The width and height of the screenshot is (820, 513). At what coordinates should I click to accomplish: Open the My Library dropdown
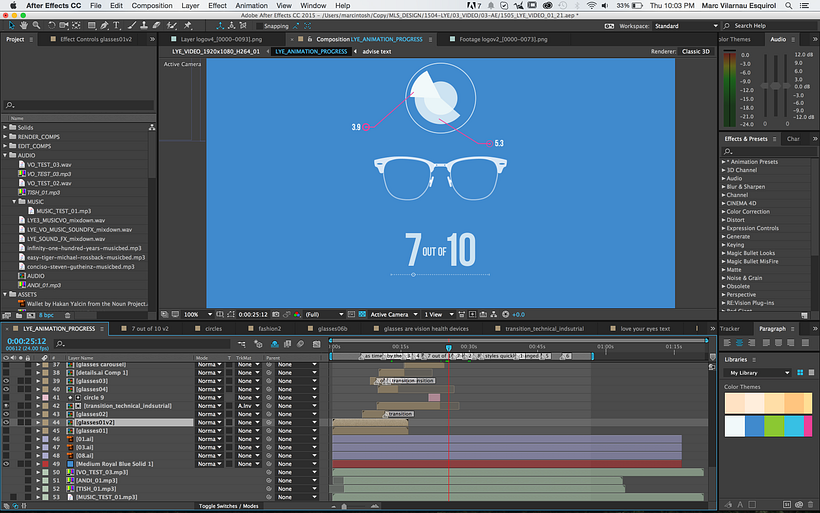click(x=757, y=373)
